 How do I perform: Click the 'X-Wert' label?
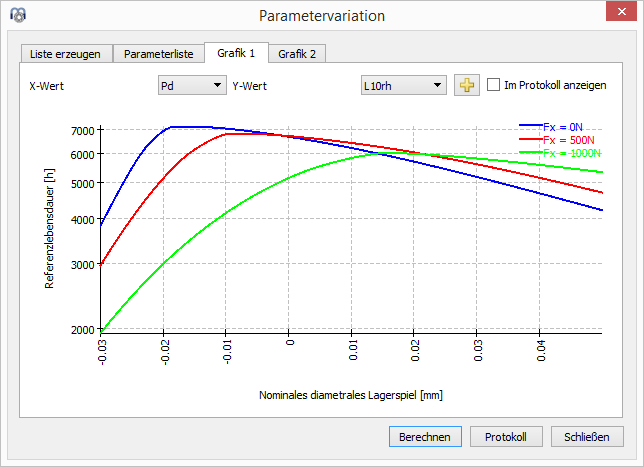tap(46, 86)
